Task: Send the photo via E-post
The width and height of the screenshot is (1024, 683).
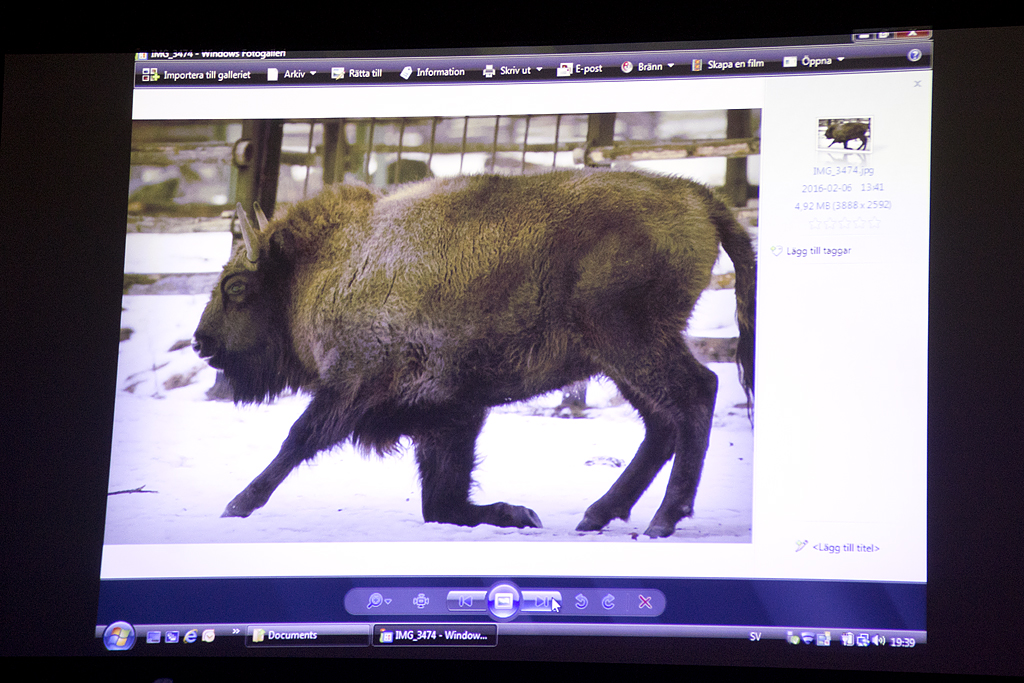Action: [580, 69]
